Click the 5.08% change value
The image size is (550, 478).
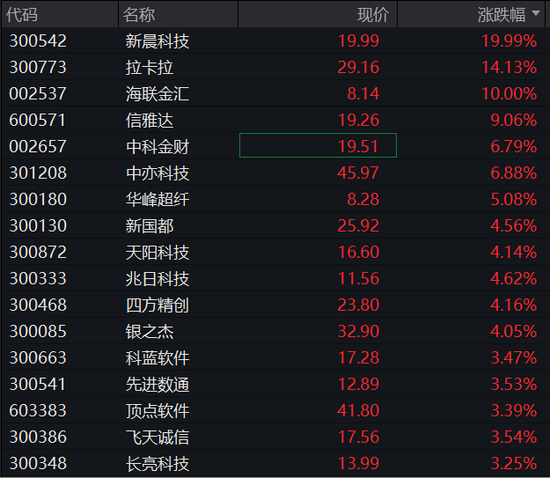[514, 200]
